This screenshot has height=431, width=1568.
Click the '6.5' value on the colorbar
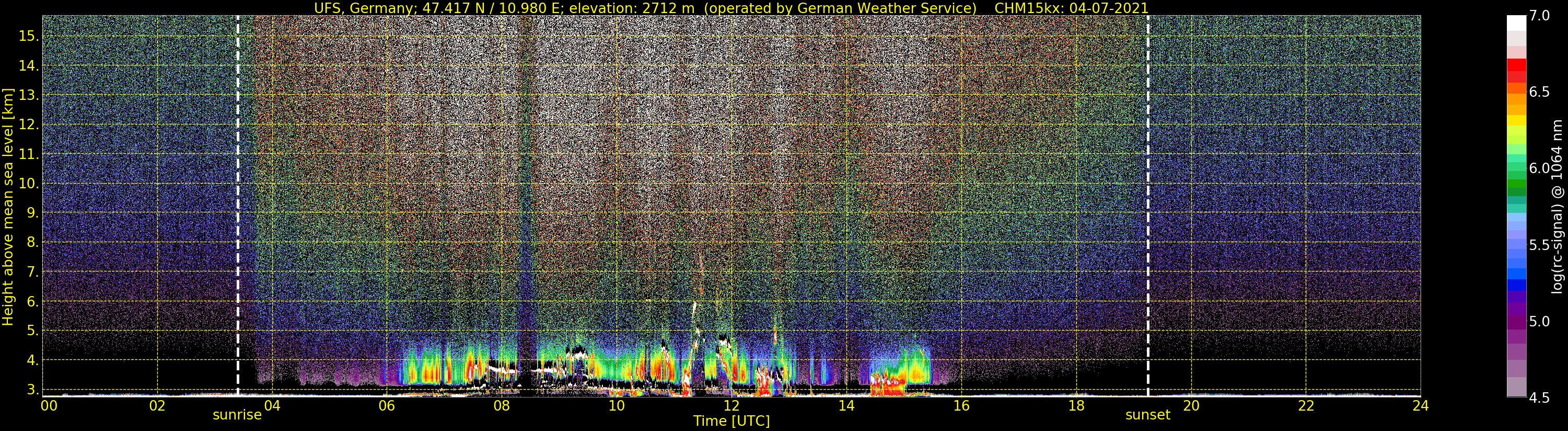pyautogui.click(x=1539, y=92)
